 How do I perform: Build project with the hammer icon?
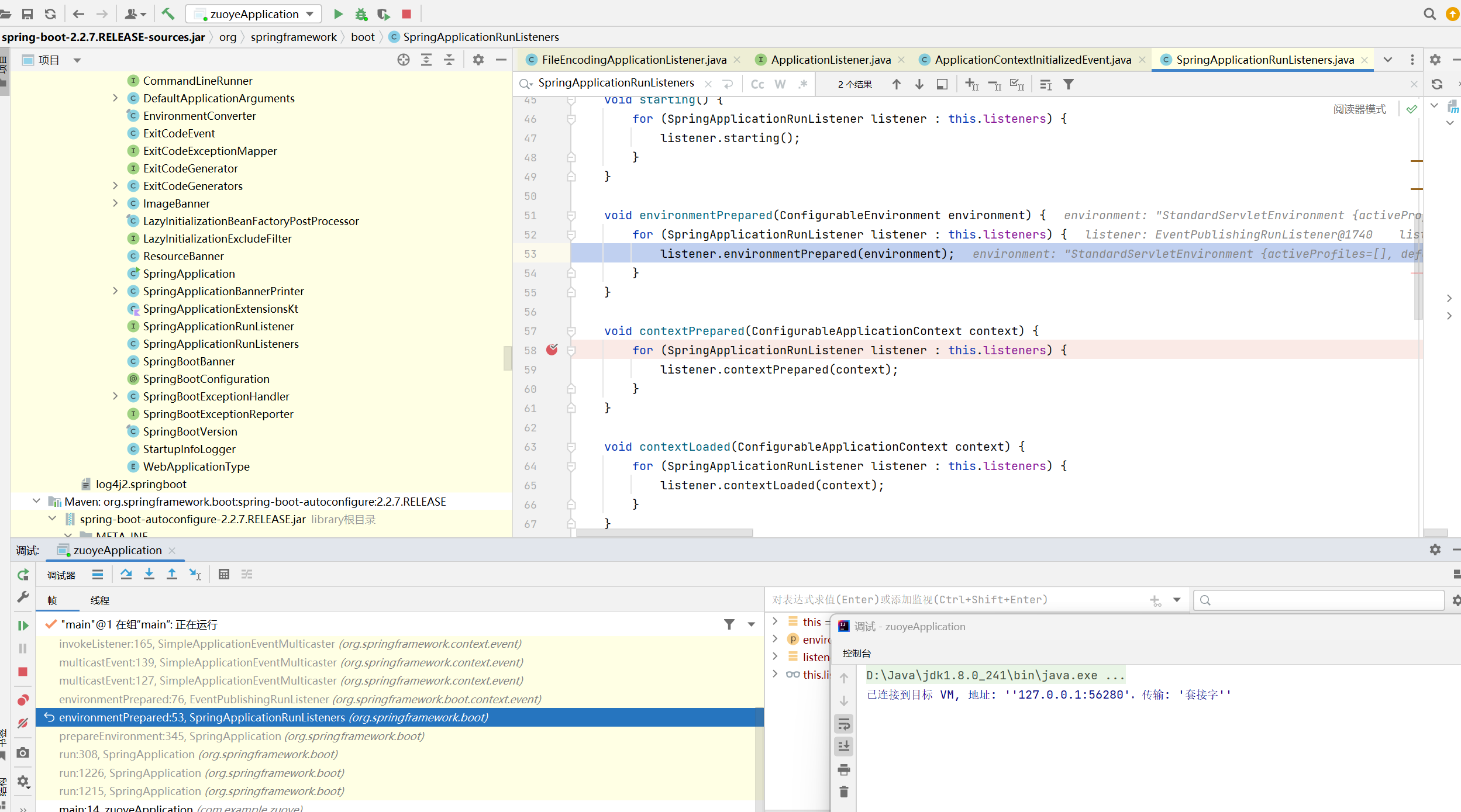168,14
